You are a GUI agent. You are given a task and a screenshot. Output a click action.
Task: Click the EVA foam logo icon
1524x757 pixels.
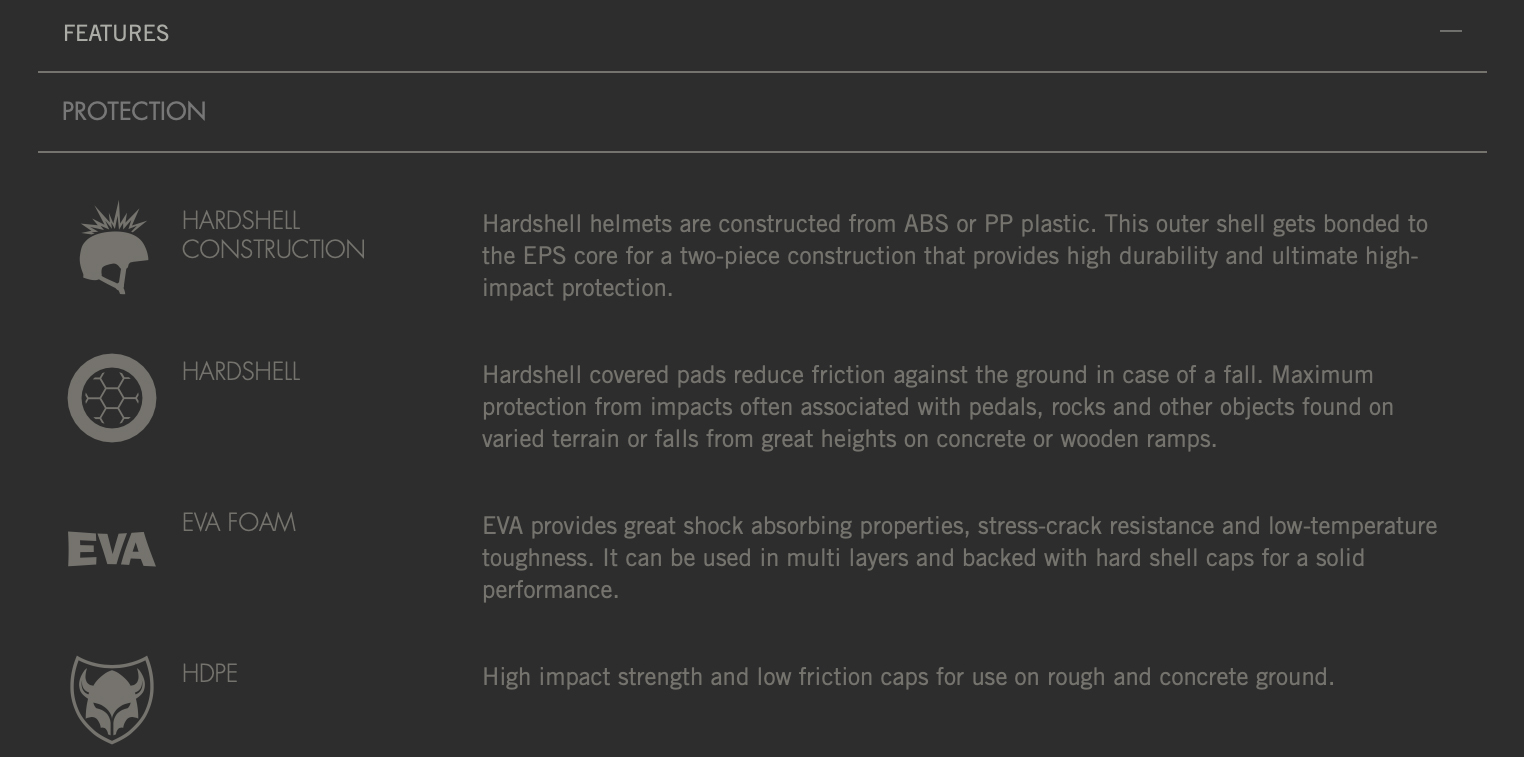tap(112, 549)
